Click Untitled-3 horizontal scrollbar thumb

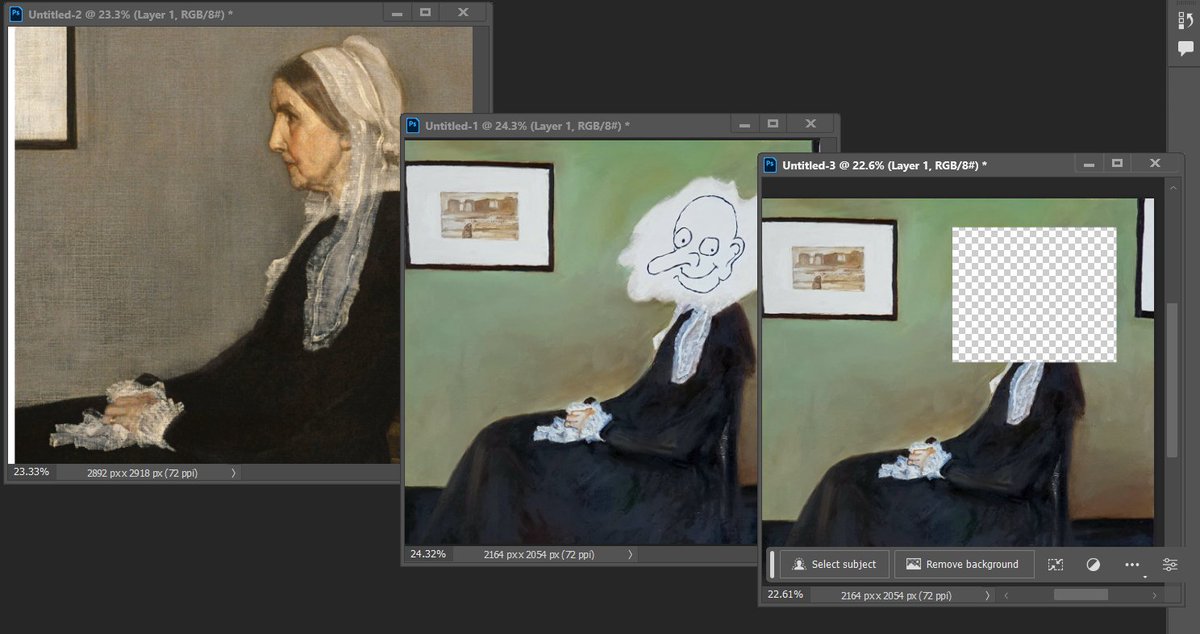pyautogui.click(x=1080, y=595)
